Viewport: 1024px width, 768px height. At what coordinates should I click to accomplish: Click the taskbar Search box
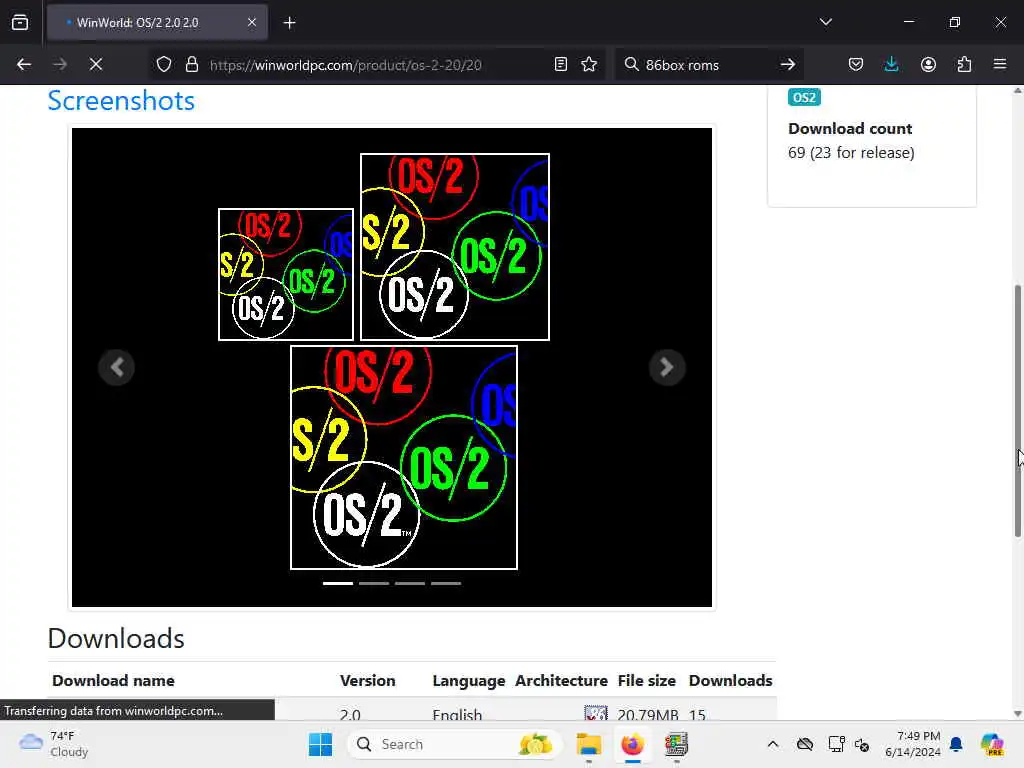tap(453, 744)
